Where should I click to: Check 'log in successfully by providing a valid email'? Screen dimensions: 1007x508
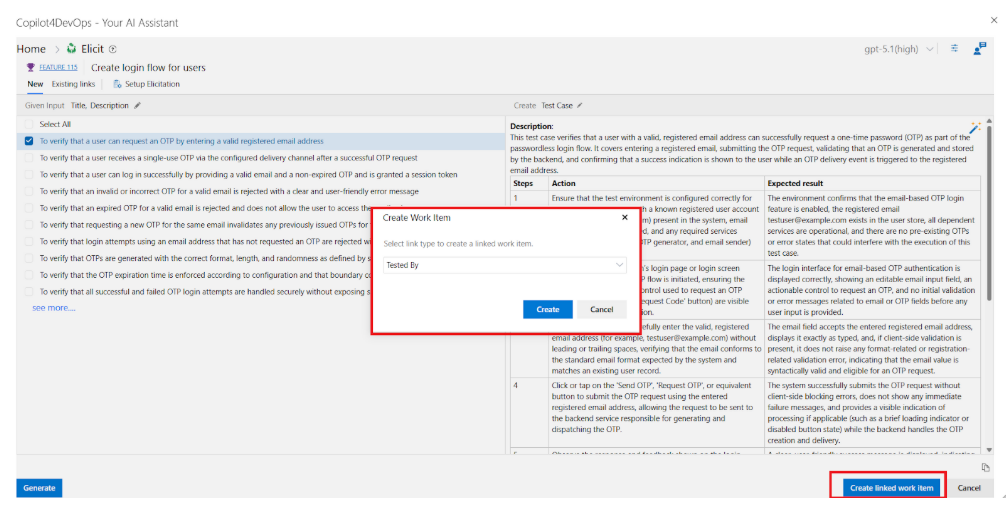pyautogui.click(x=29, y=174)
